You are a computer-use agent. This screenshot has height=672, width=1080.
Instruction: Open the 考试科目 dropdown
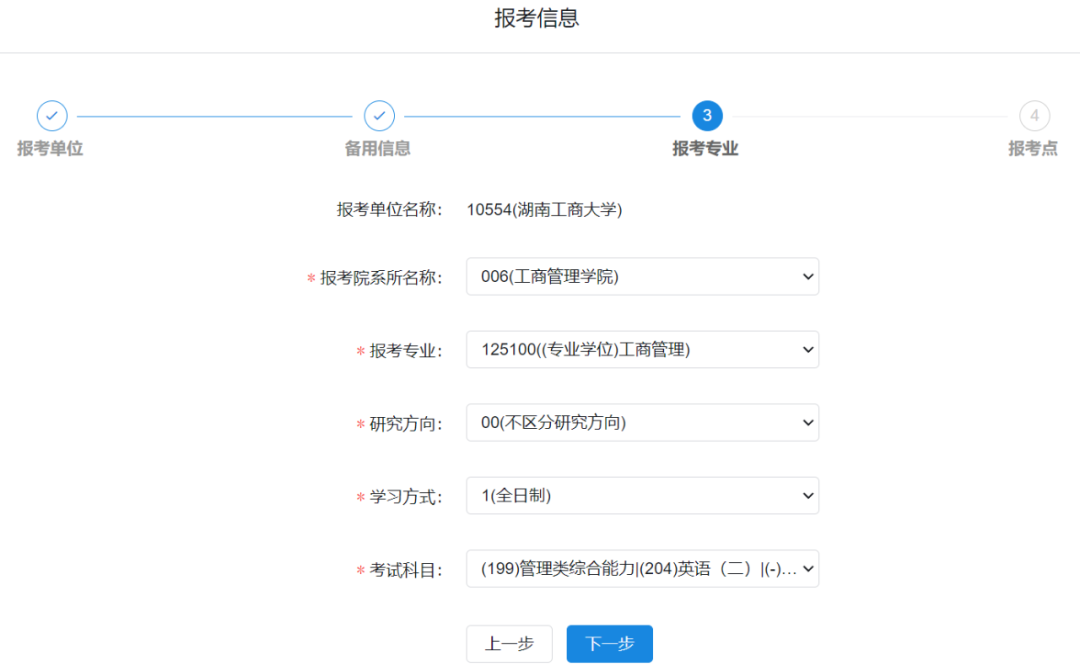642,569
